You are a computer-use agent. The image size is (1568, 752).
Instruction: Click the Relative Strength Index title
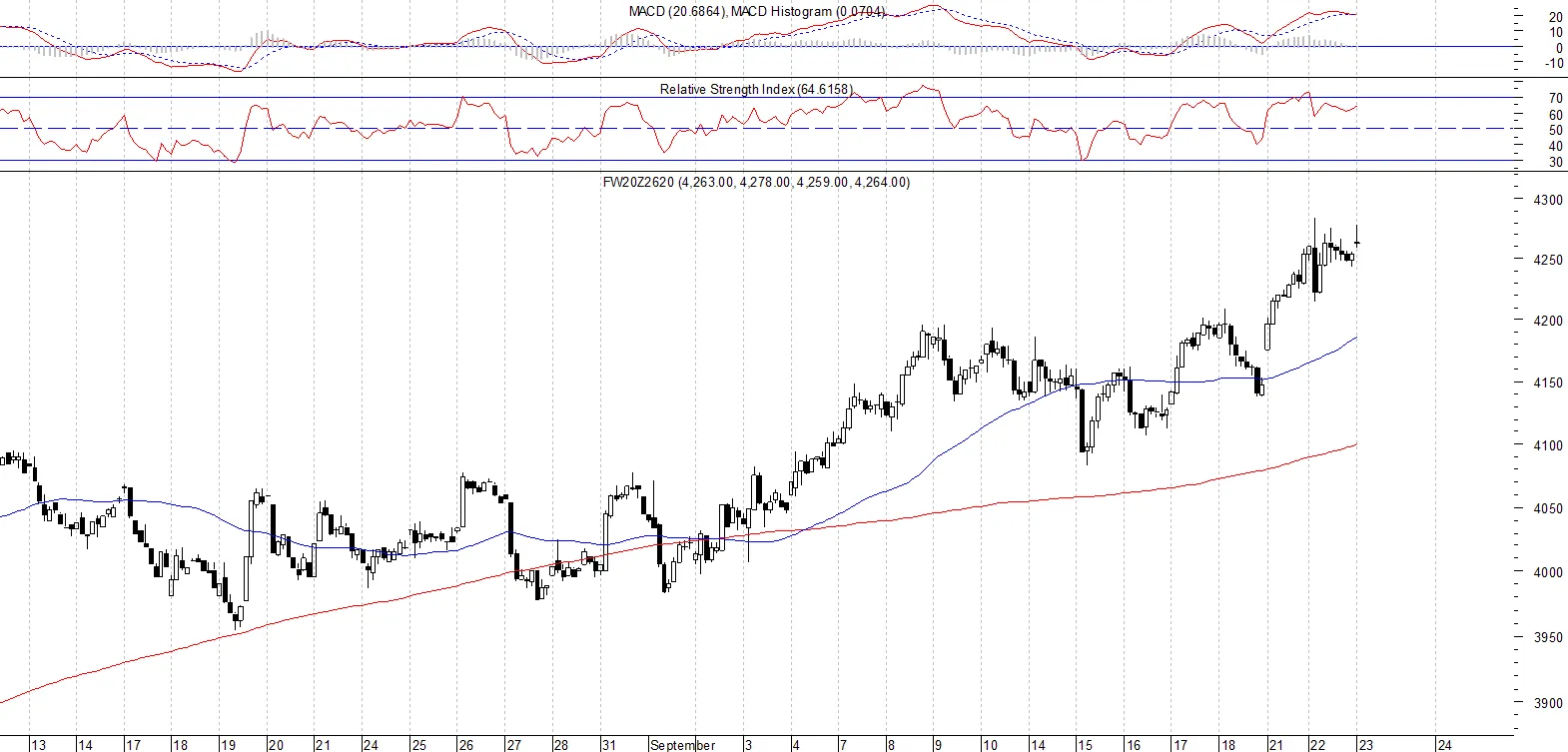pos(756,89)
